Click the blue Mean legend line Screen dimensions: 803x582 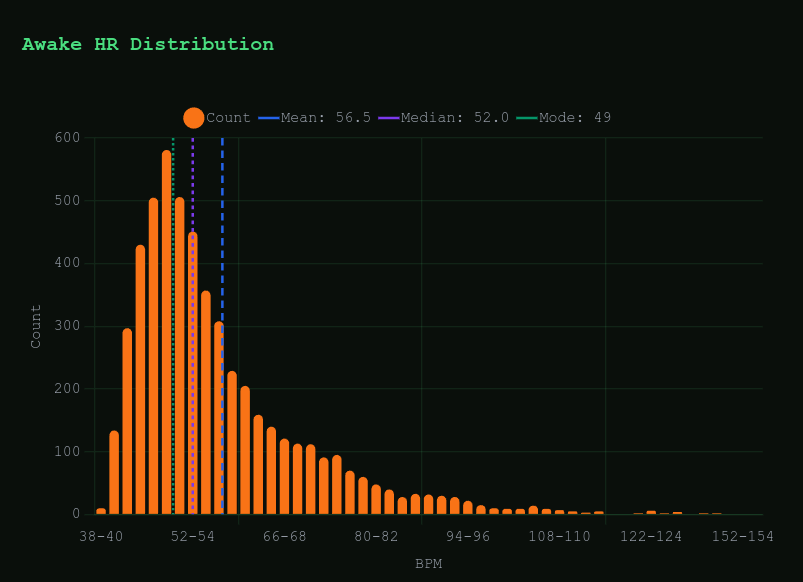[269, 118]
